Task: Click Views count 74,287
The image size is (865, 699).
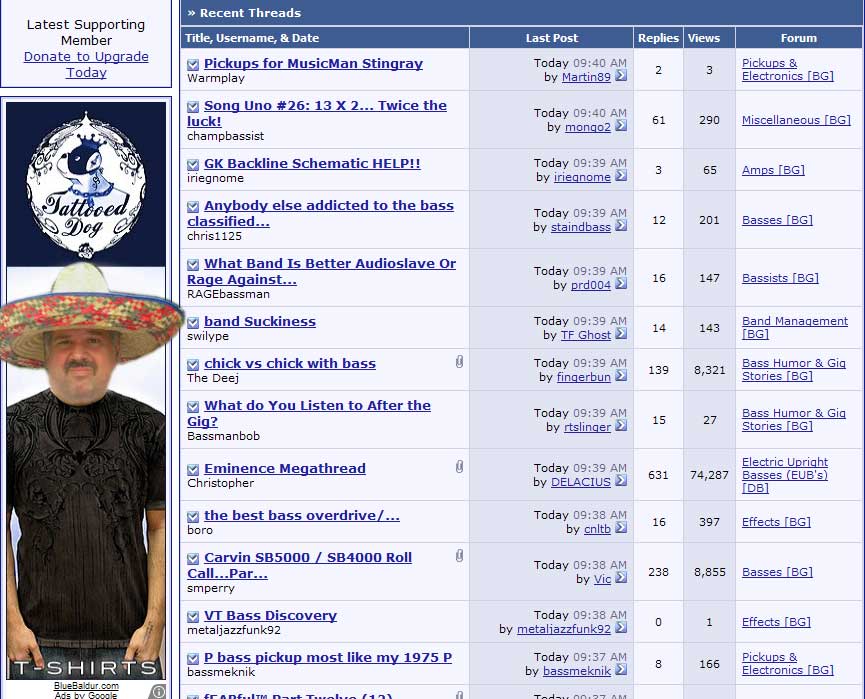Action: (709, 475)
